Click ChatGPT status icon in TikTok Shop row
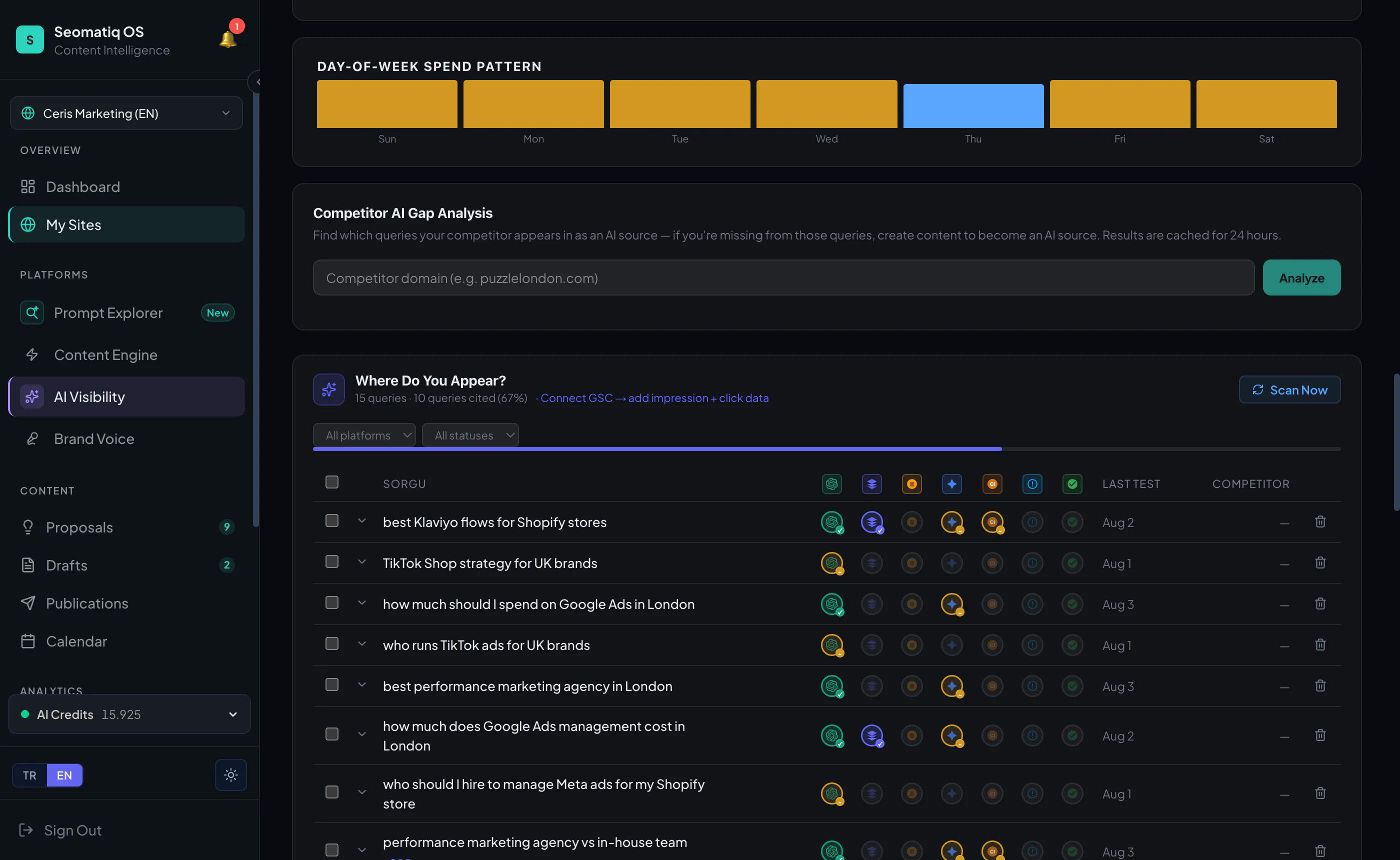The width and height of the screenshot is (1400, 860). (x=832, y=563)
